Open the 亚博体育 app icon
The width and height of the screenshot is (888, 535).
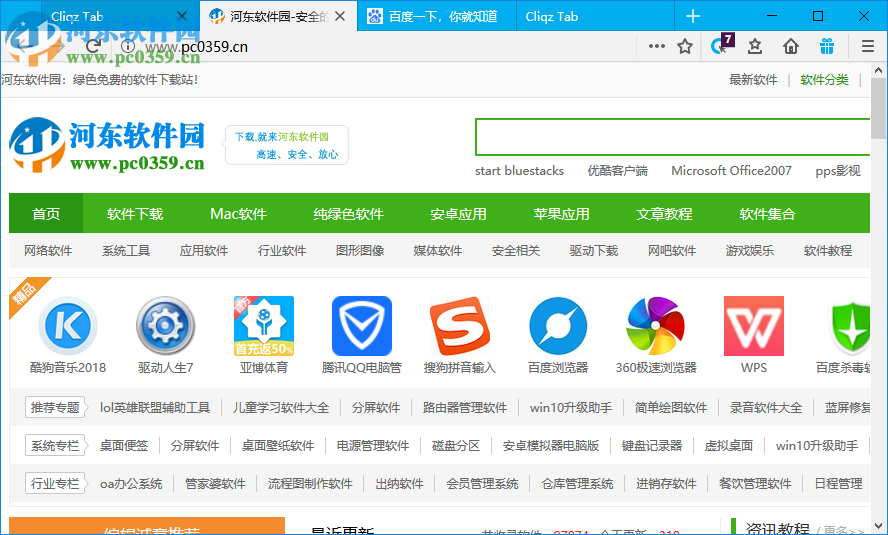pyautogui.click(x=264, y=326)
